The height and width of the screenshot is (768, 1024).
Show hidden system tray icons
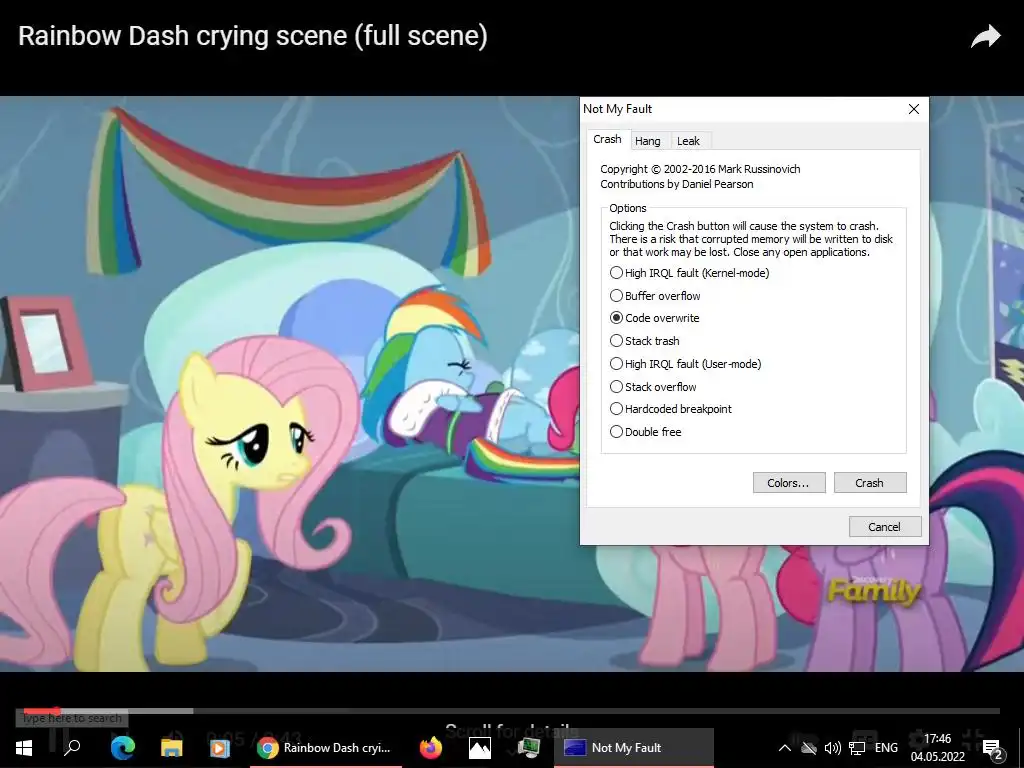tap(785, 748)
